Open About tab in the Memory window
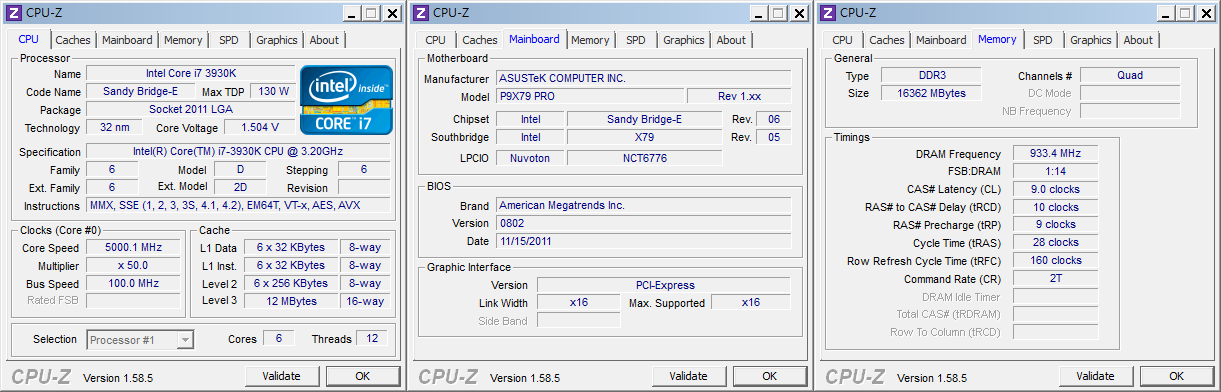 coord(1138,40)
